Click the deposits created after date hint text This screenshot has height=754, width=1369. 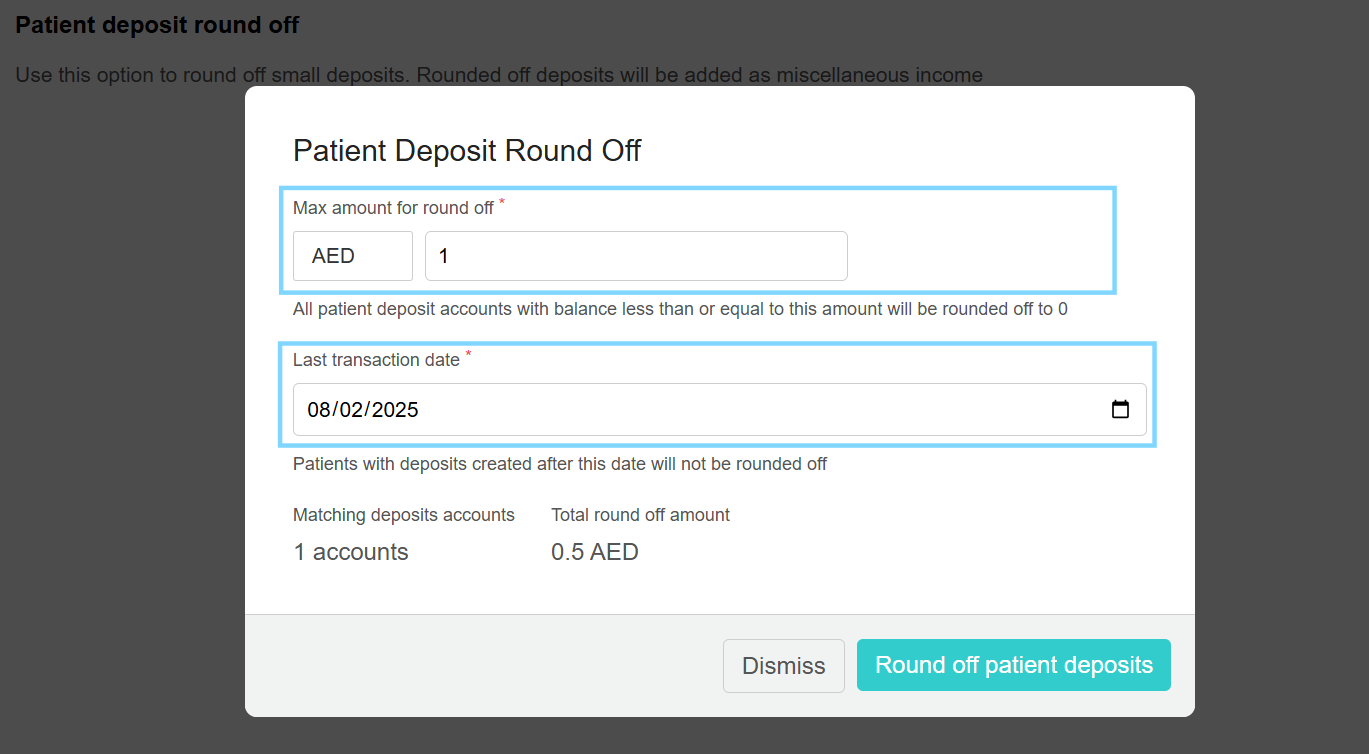click(x=560, y=464)
